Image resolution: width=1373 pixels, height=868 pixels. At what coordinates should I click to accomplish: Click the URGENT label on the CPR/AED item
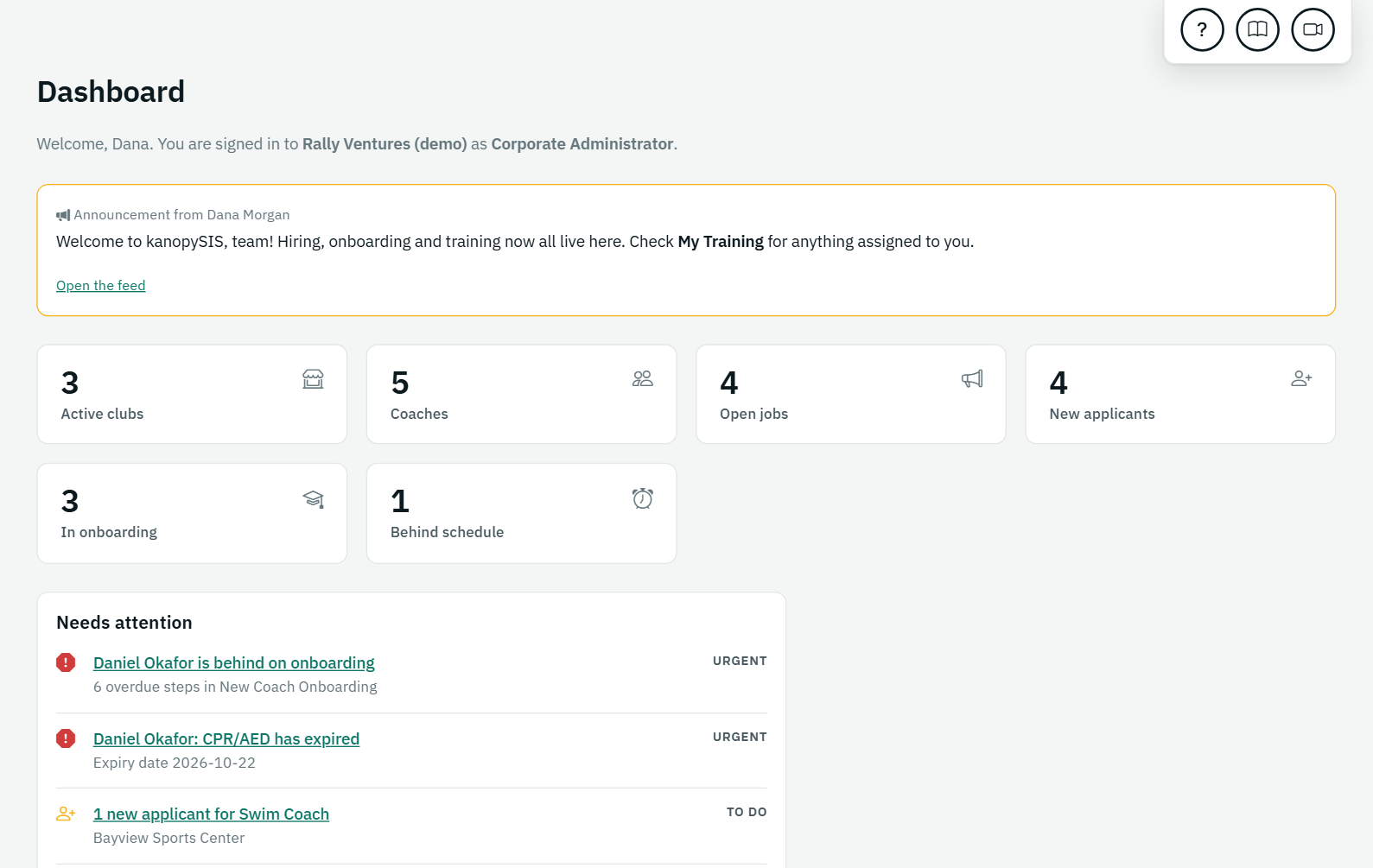point(740,738)
